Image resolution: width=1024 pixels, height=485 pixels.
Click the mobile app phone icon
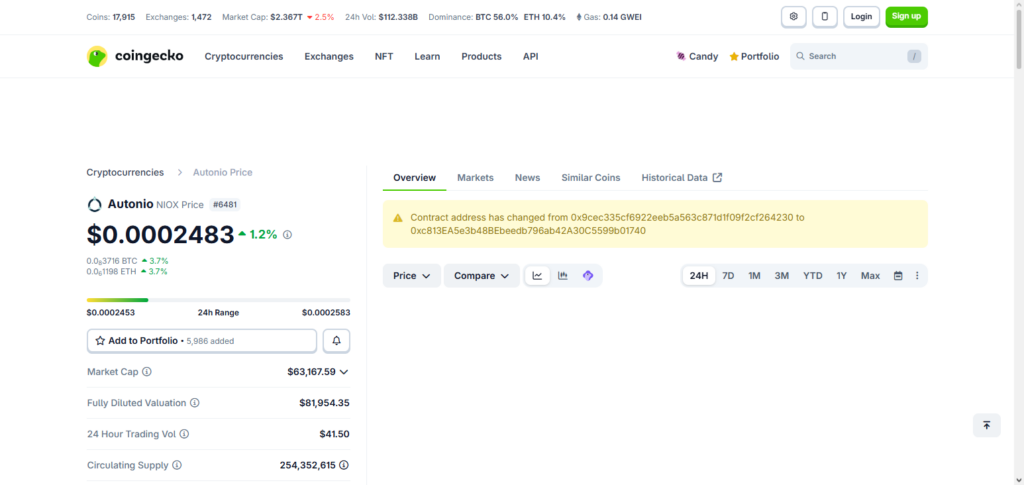(825, 17)
